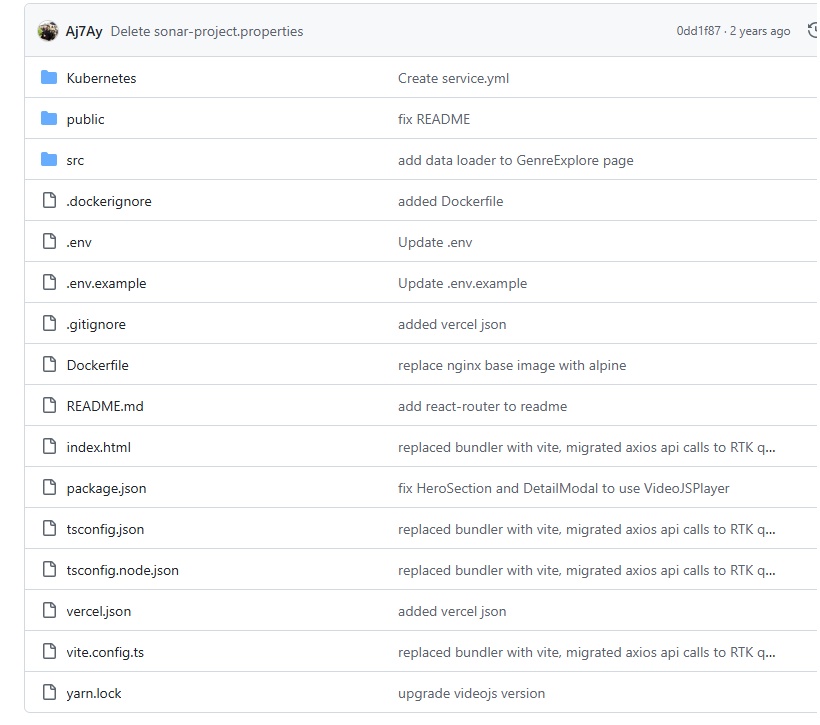Click the Kubernetes folder icon
This screenshot has width=820, height=725.
tap(49, 78)
